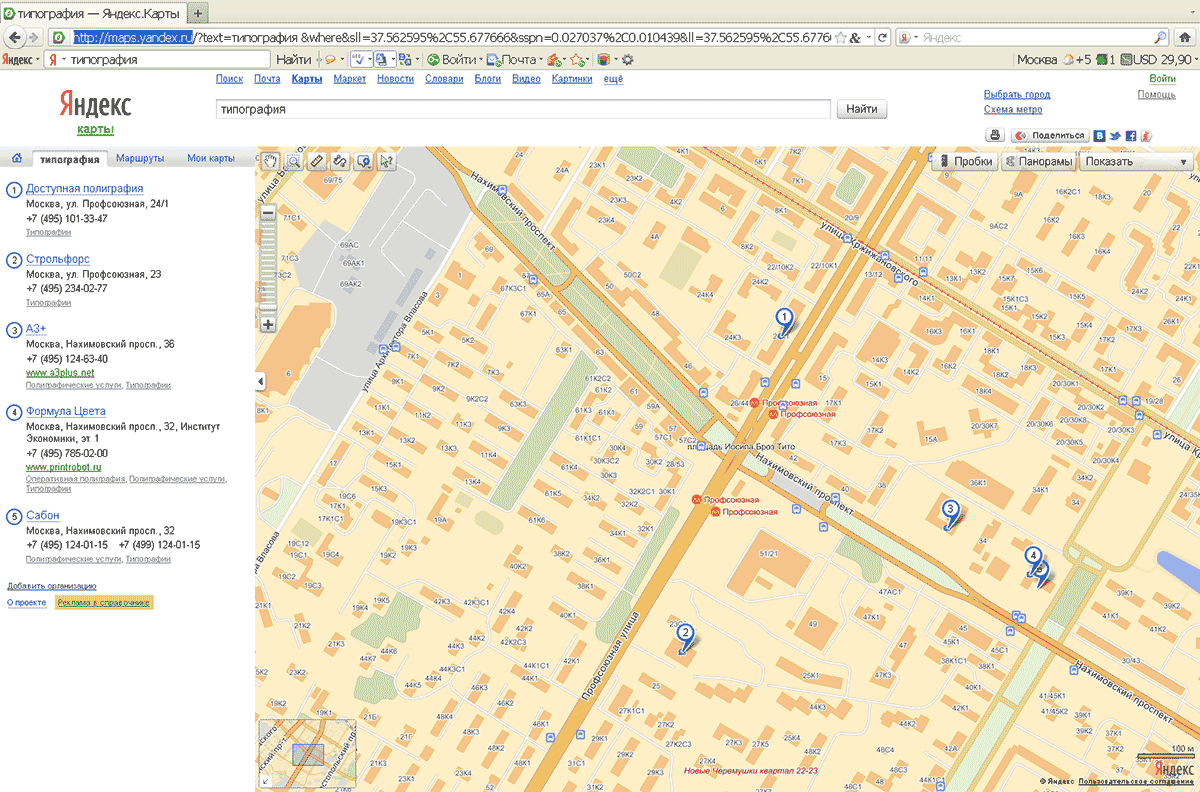This screenshot has width=1200, height=792.
Task: Click map marker number 1
Action: [785, 320]
